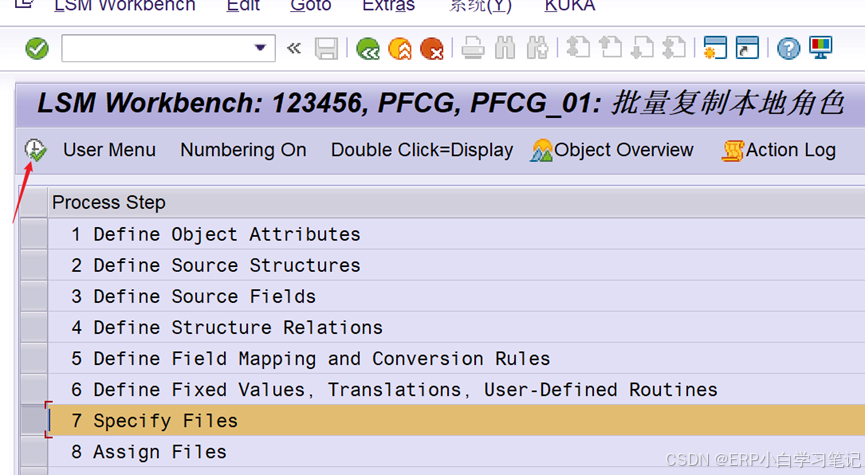Open the LSM Workbench menu
This screenshot has width=865, height=475.
click(125, 6)
